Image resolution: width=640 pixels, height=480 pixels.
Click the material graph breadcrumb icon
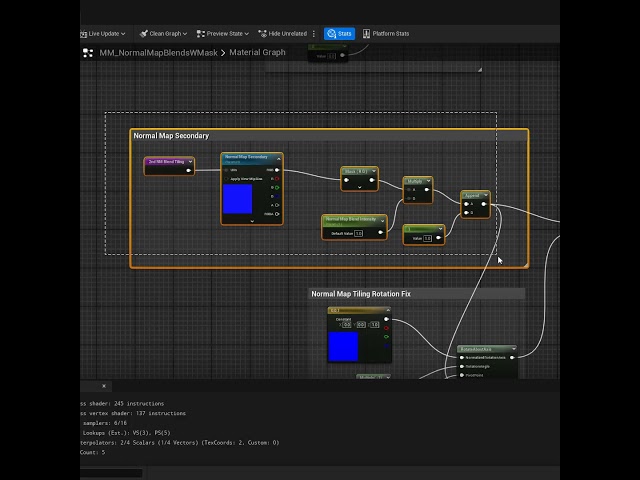coord(88,53)
